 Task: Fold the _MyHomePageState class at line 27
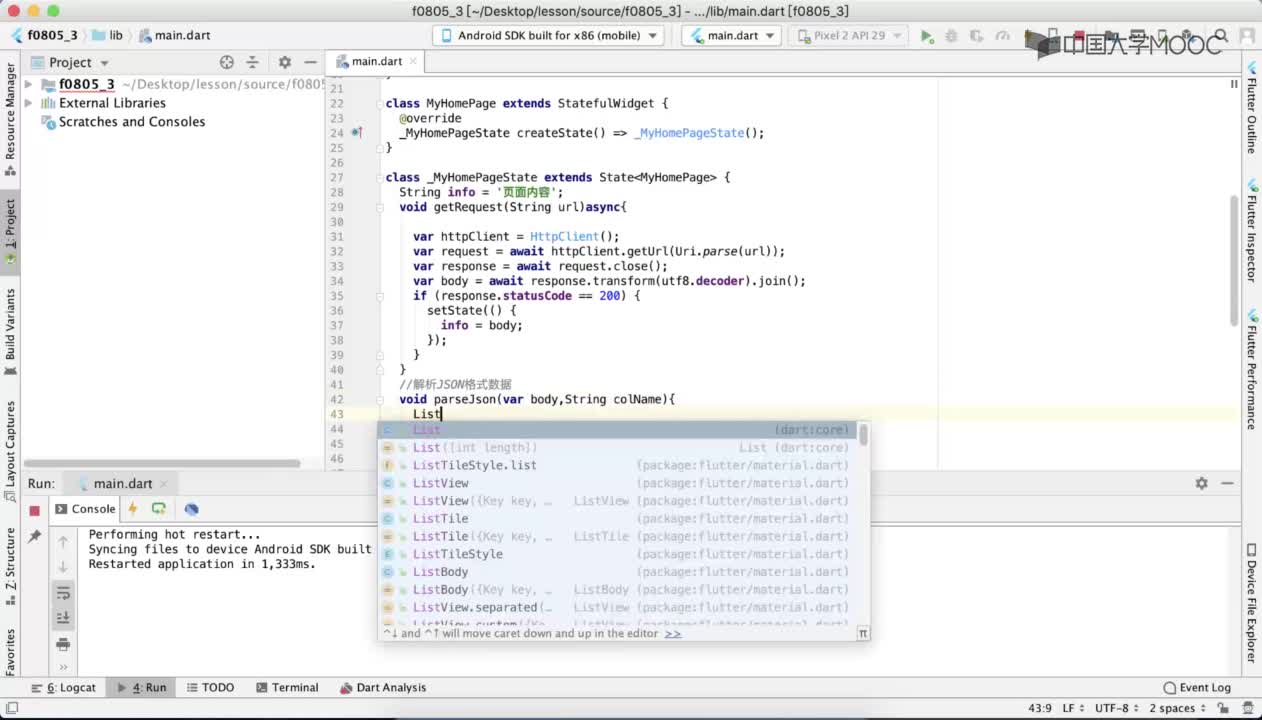click(381, 177)
